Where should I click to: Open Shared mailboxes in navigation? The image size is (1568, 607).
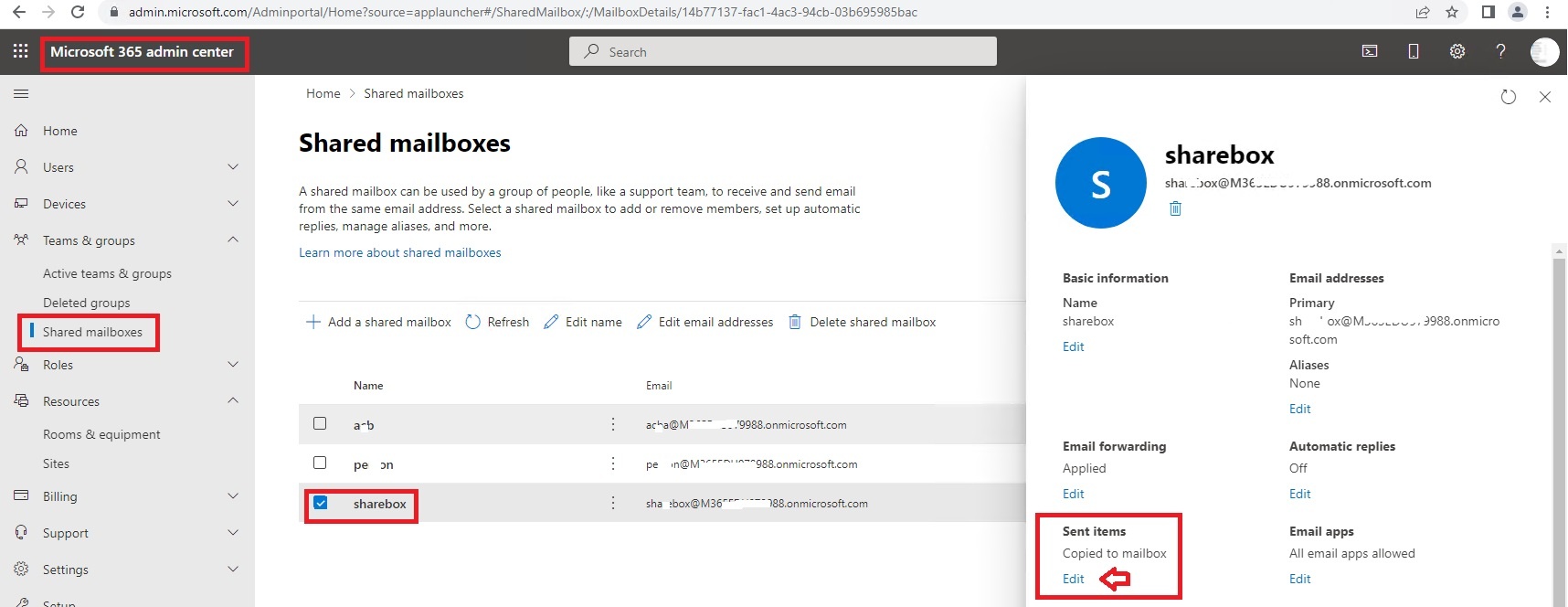coord(92,332)
